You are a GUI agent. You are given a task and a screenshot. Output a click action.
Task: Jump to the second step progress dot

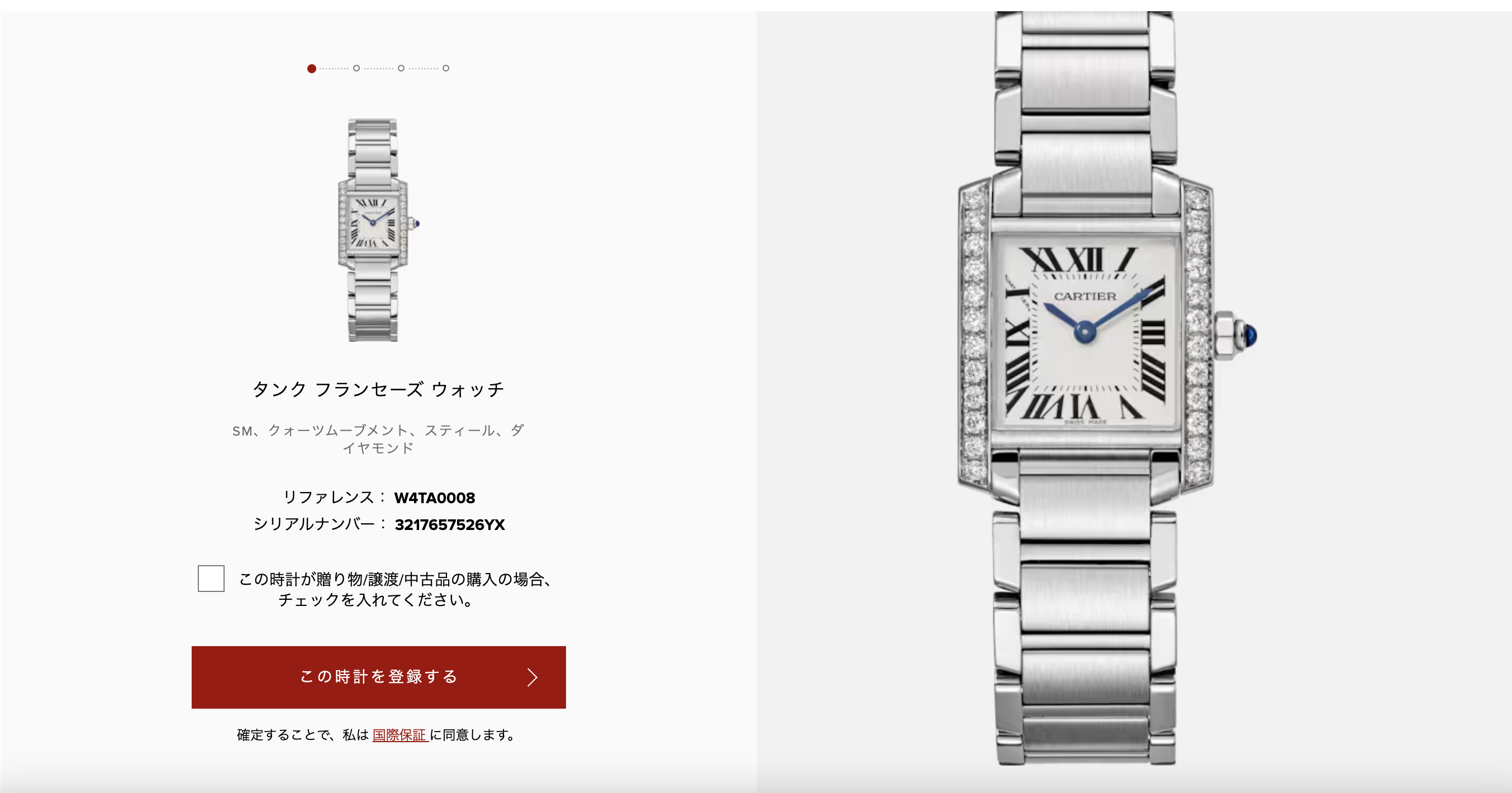(356, 69)
